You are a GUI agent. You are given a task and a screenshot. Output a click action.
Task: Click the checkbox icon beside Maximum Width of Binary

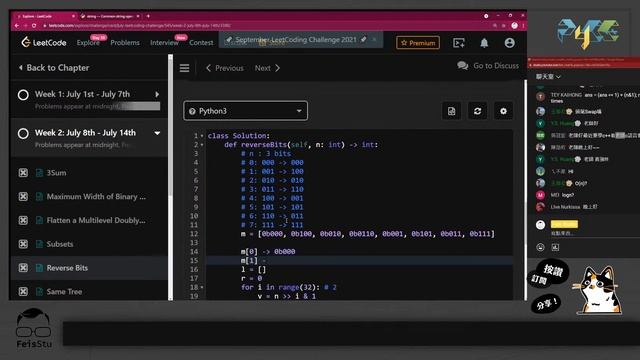(23, 197)
